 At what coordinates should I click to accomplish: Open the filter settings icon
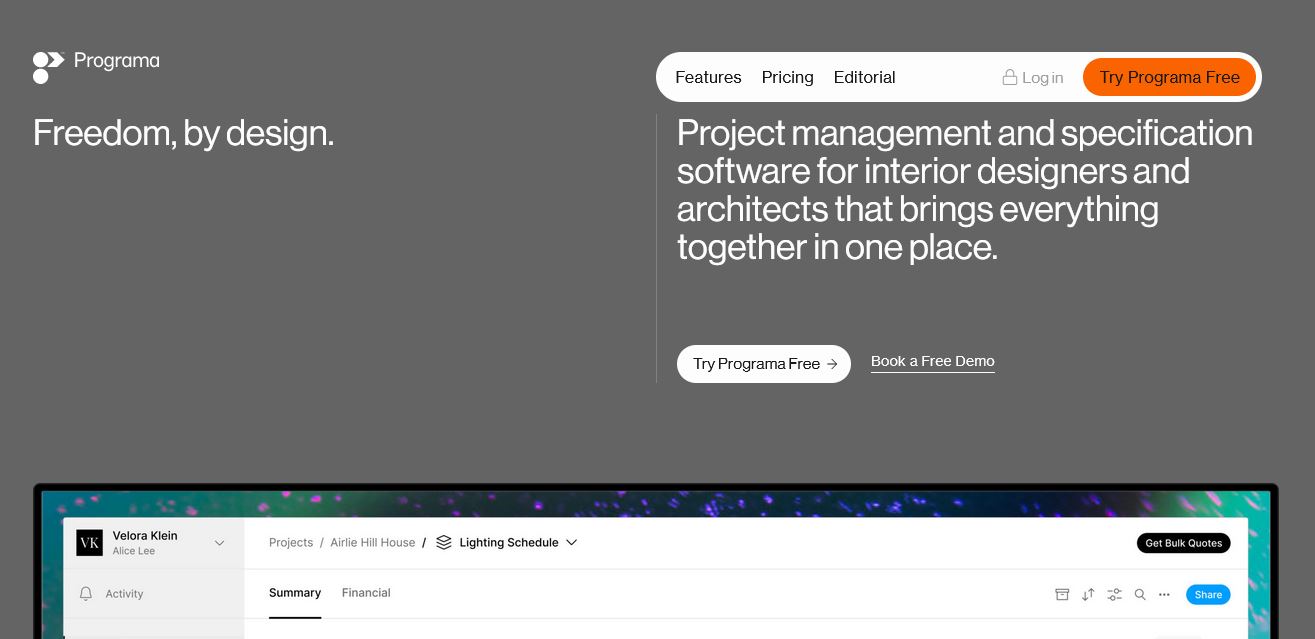(x=1114, y=594)
